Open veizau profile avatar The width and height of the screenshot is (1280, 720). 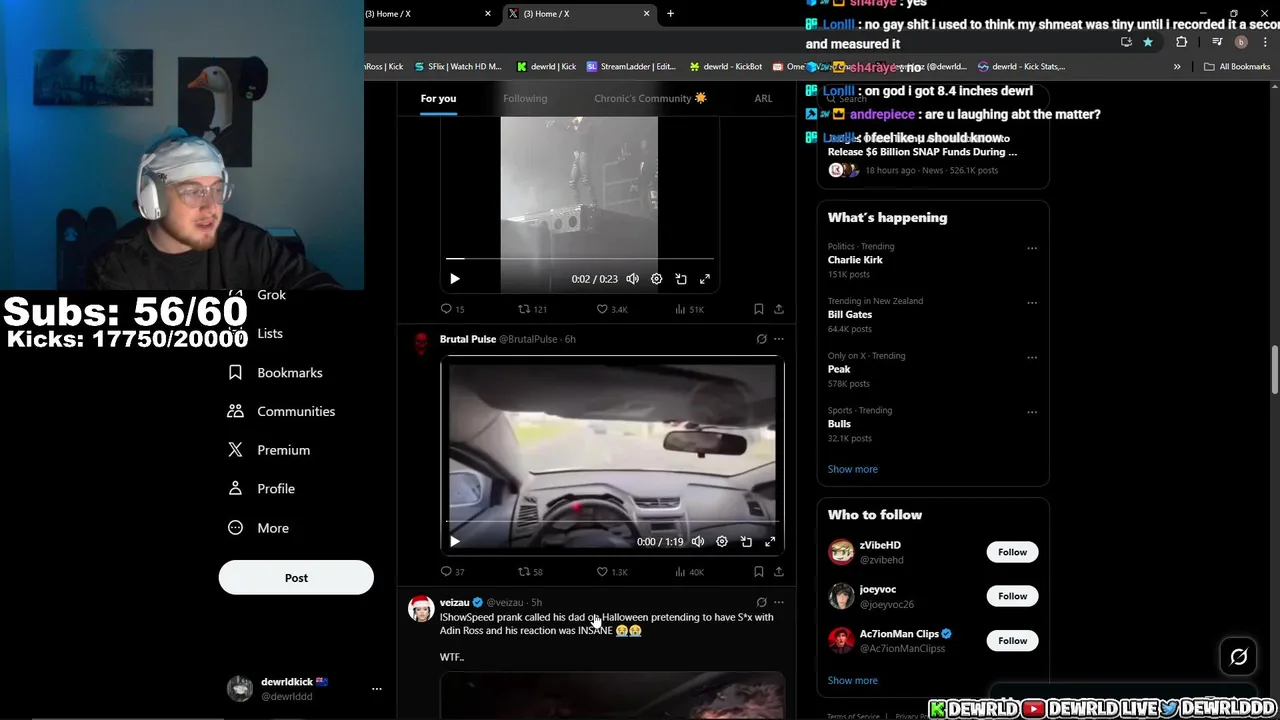coord(421,609)
